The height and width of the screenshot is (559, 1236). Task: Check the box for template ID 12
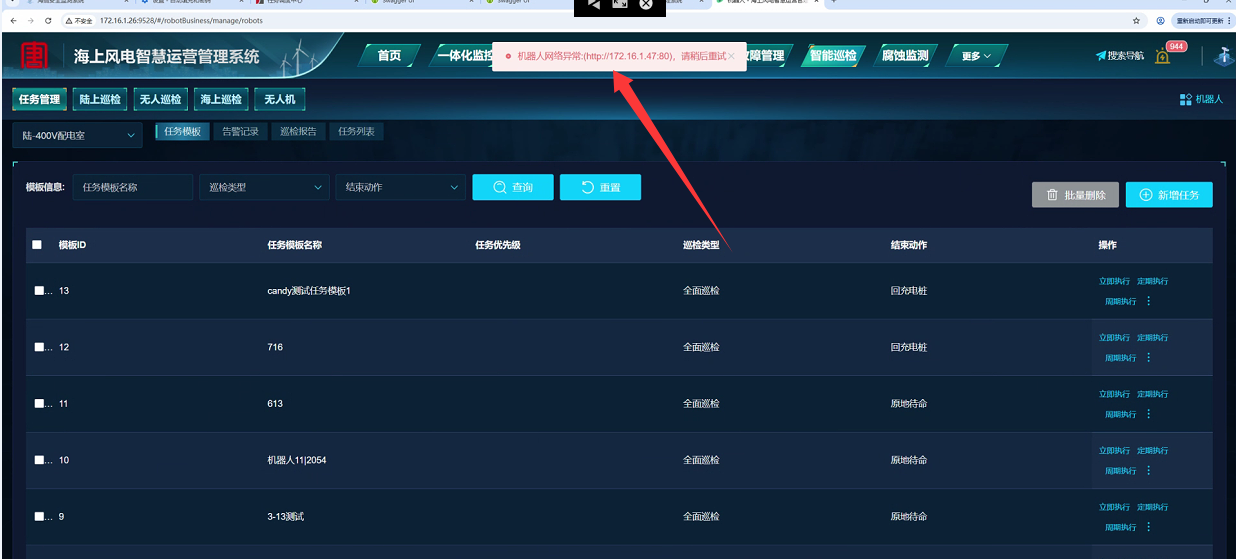point(40,347)
